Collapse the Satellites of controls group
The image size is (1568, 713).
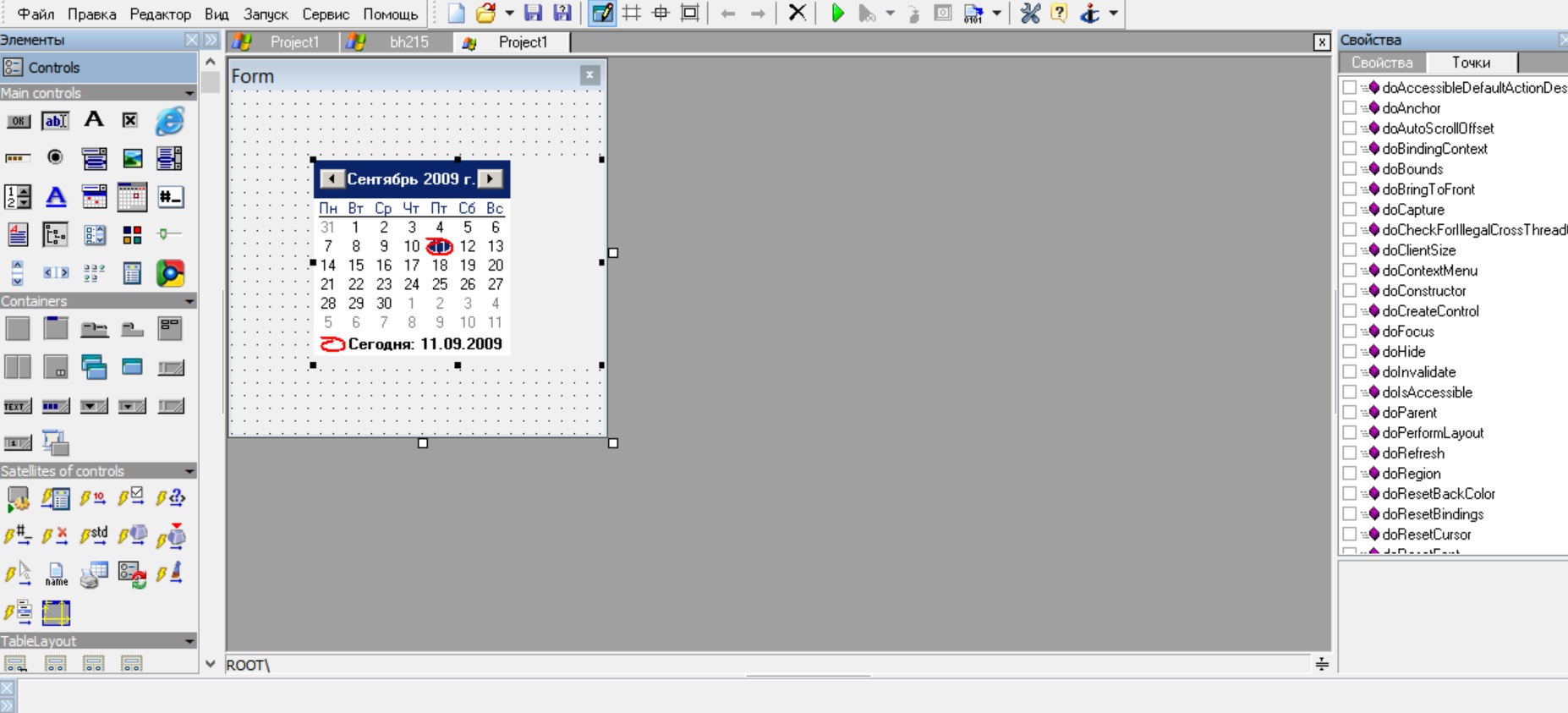pos(189,471)
